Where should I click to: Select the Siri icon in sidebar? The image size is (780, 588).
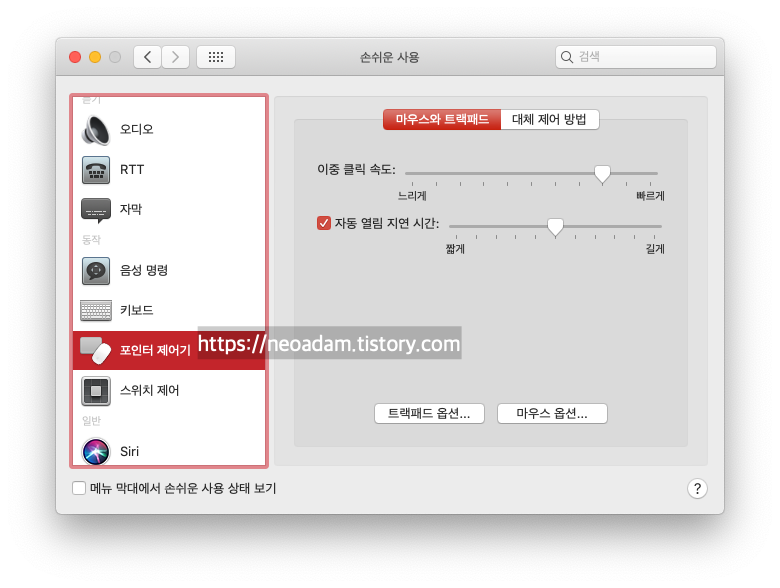pyautogui.click(x=96, y=452)
